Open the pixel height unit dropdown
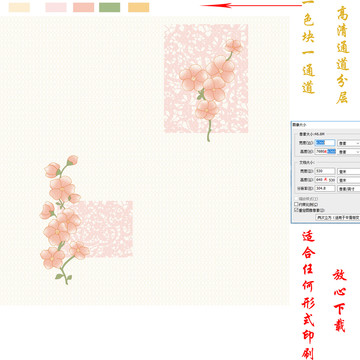 coord(349,152)
